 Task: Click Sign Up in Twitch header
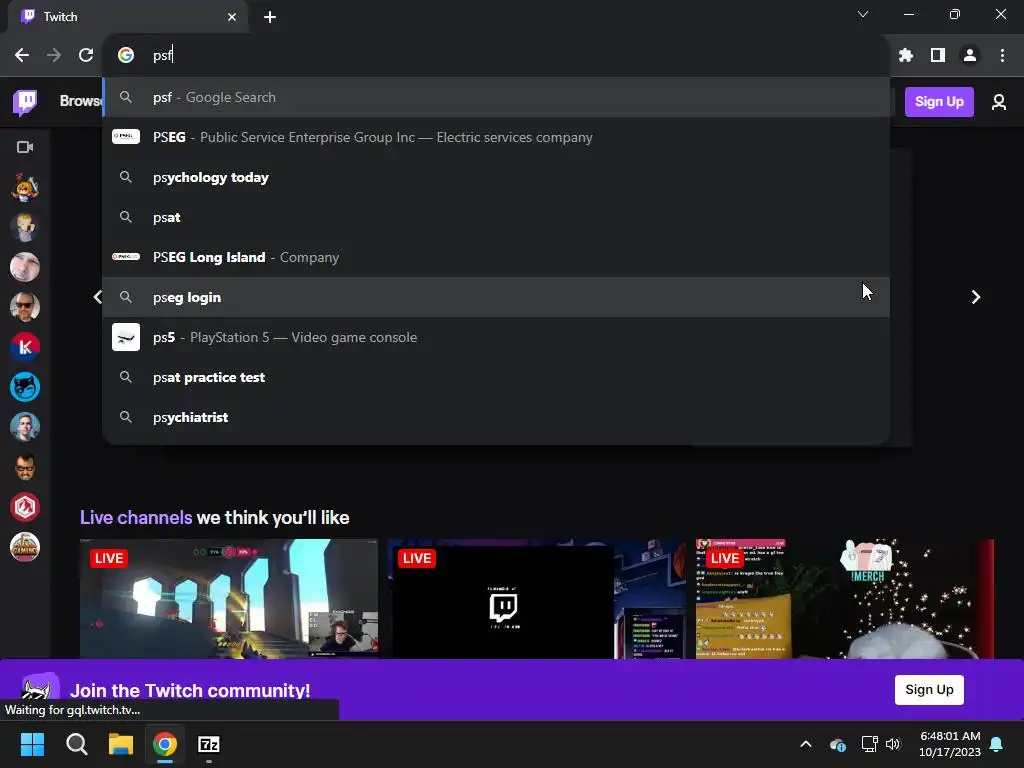point(939,102)
